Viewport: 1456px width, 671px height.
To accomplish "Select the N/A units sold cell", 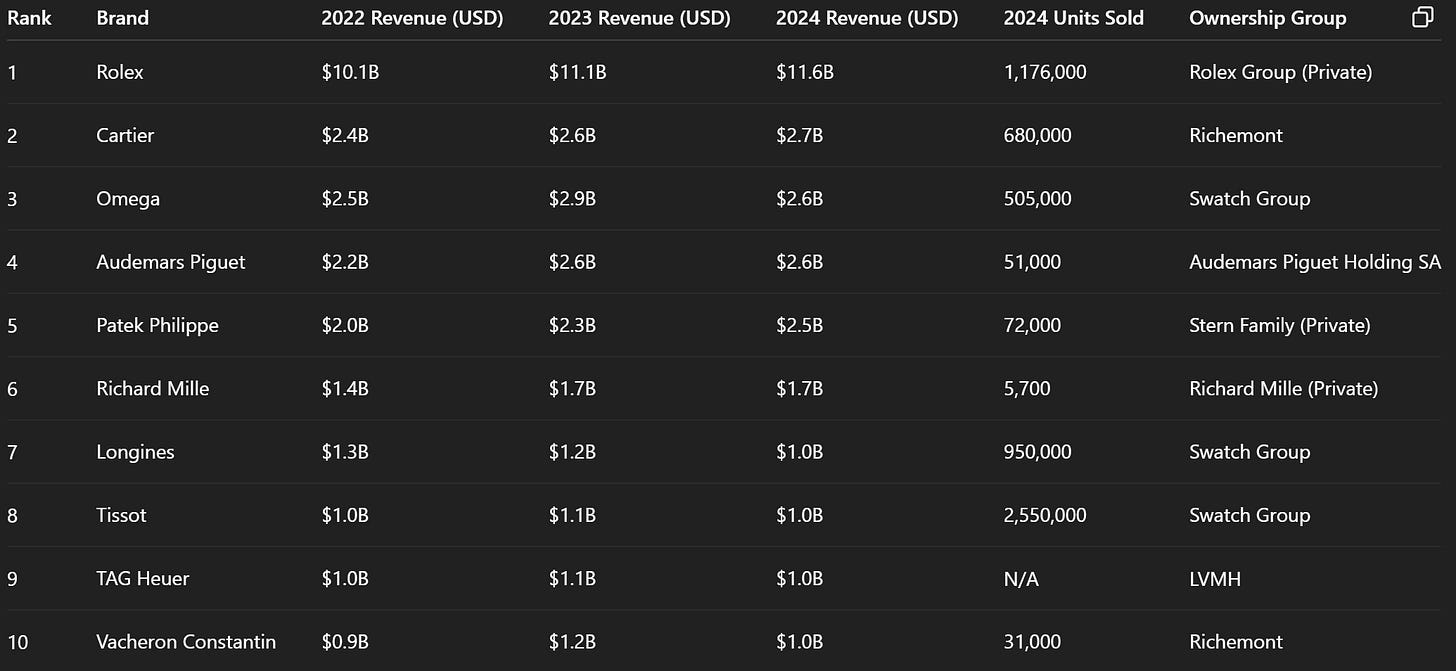I will point(1021,578).
